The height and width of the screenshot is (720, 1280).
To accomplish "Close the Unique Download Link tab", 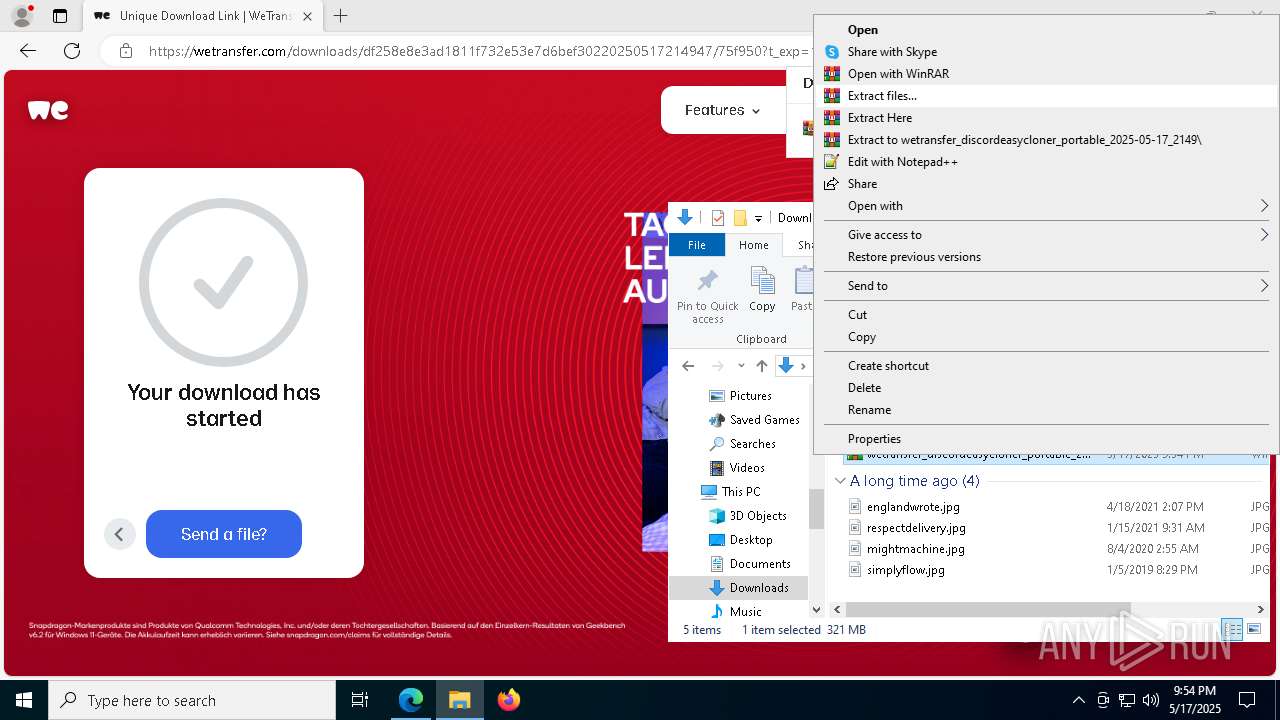I will [x=307, y=16].
